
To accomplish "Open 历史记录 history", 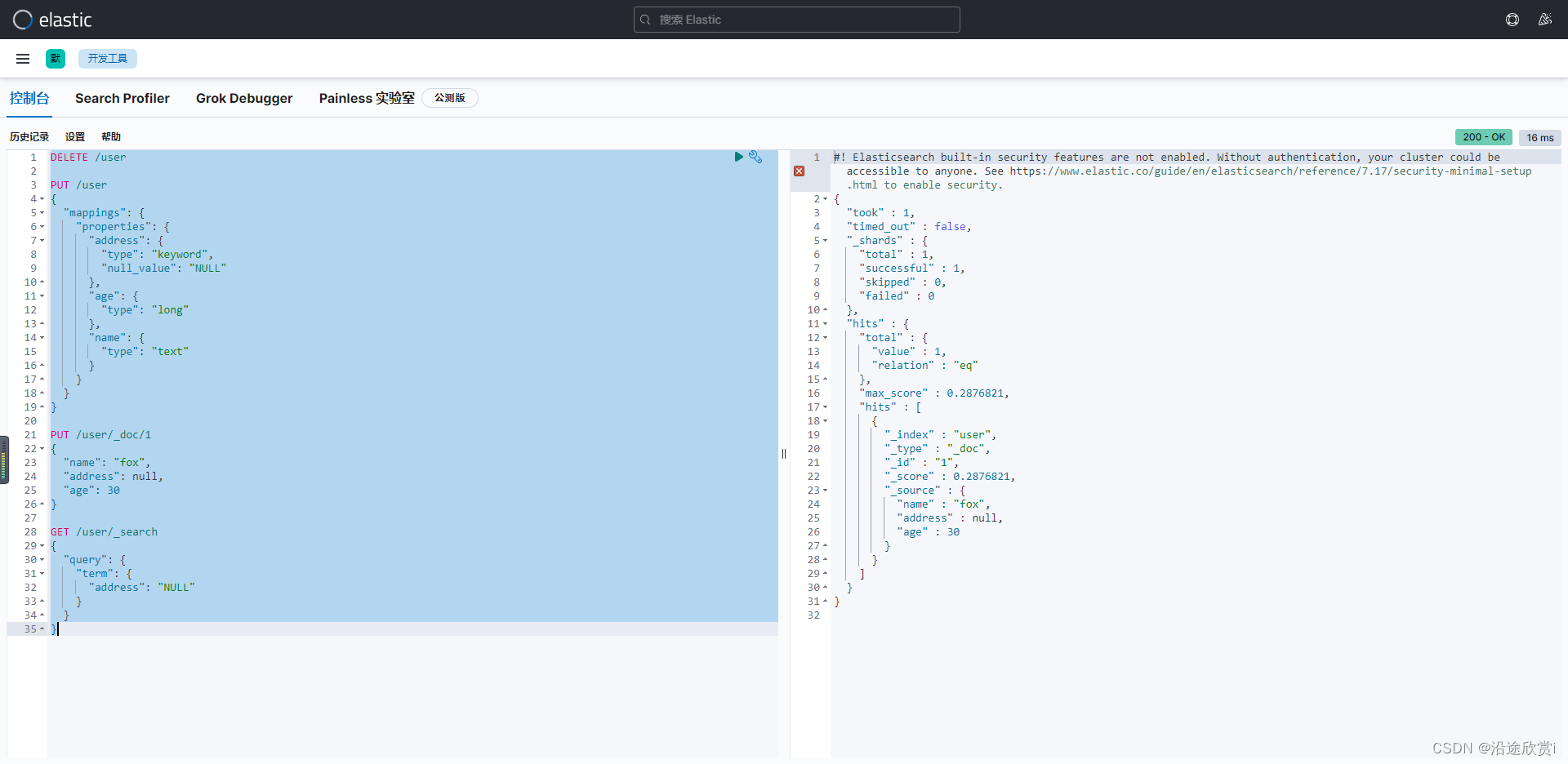I will [x=29, y=137].
